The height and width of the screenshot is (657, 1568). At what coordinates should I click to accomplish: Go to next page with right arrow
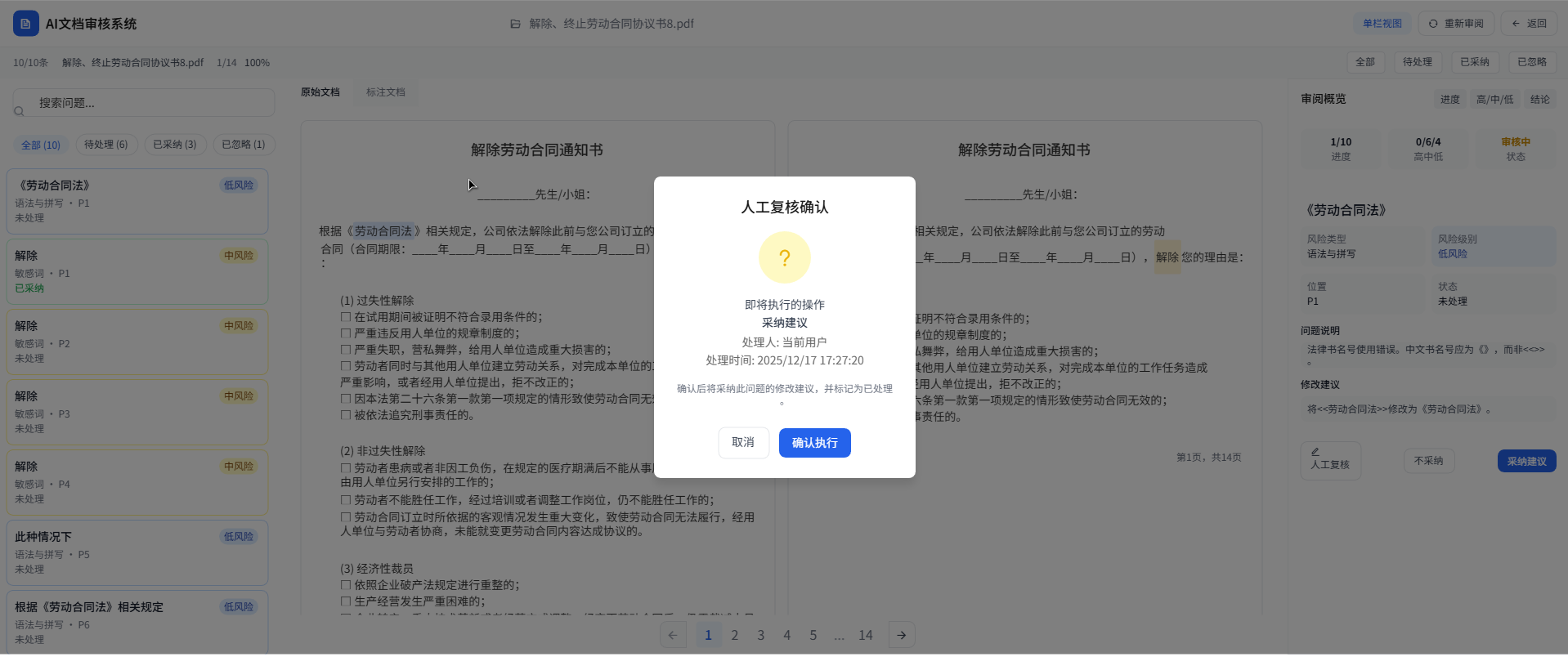coord(902,635)
